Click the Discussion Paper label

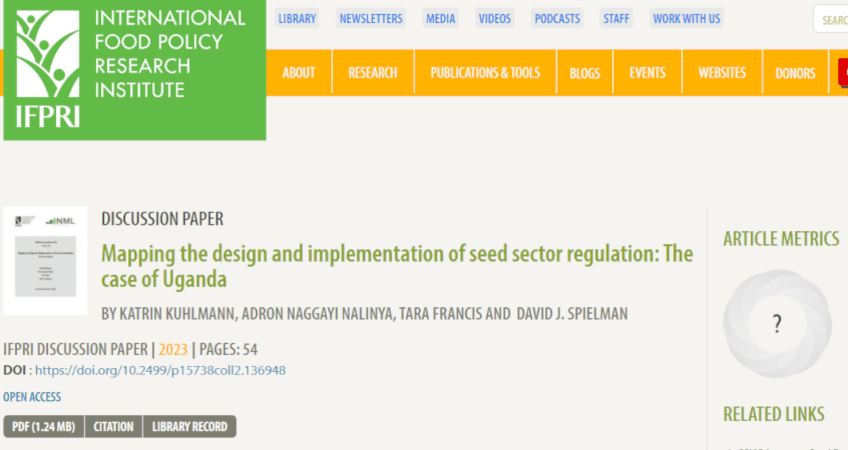tap(162, 219)
